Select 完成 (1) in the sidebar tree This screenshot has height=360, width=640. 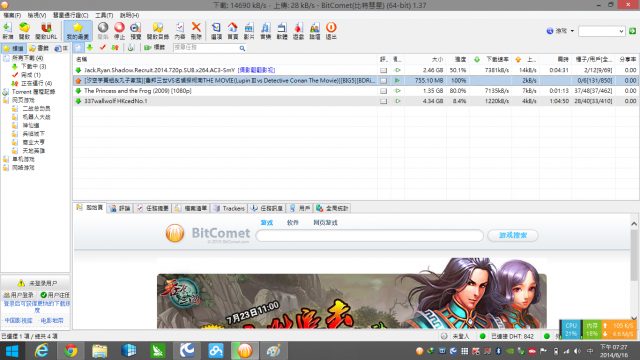pos(31,75)
